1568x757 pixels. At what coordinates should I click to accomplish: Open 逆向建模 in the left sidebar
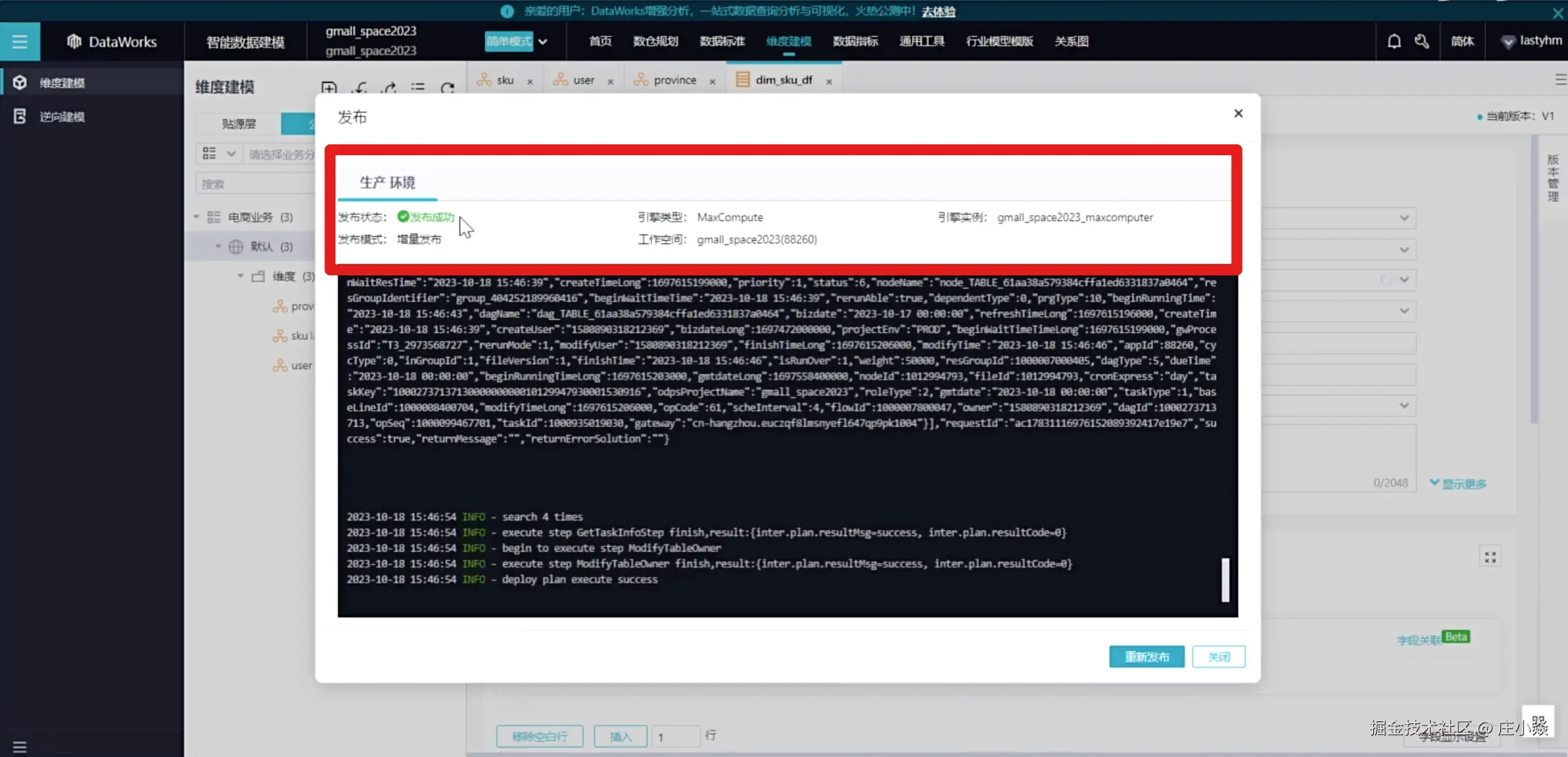62,117
